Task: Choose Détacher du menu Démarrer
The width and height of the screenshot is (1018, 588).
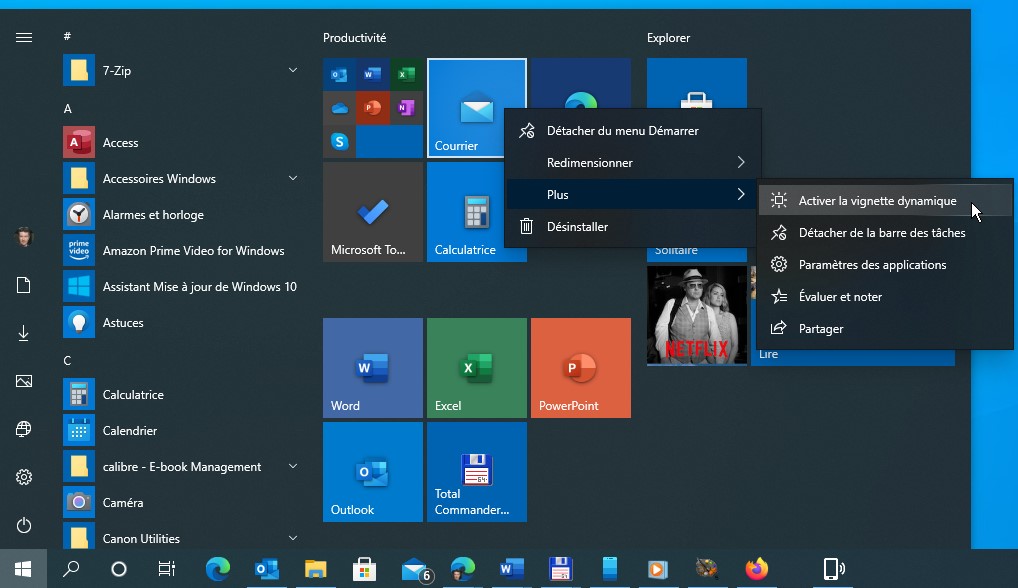Action: pyautogui.click(x=622, y=131)
